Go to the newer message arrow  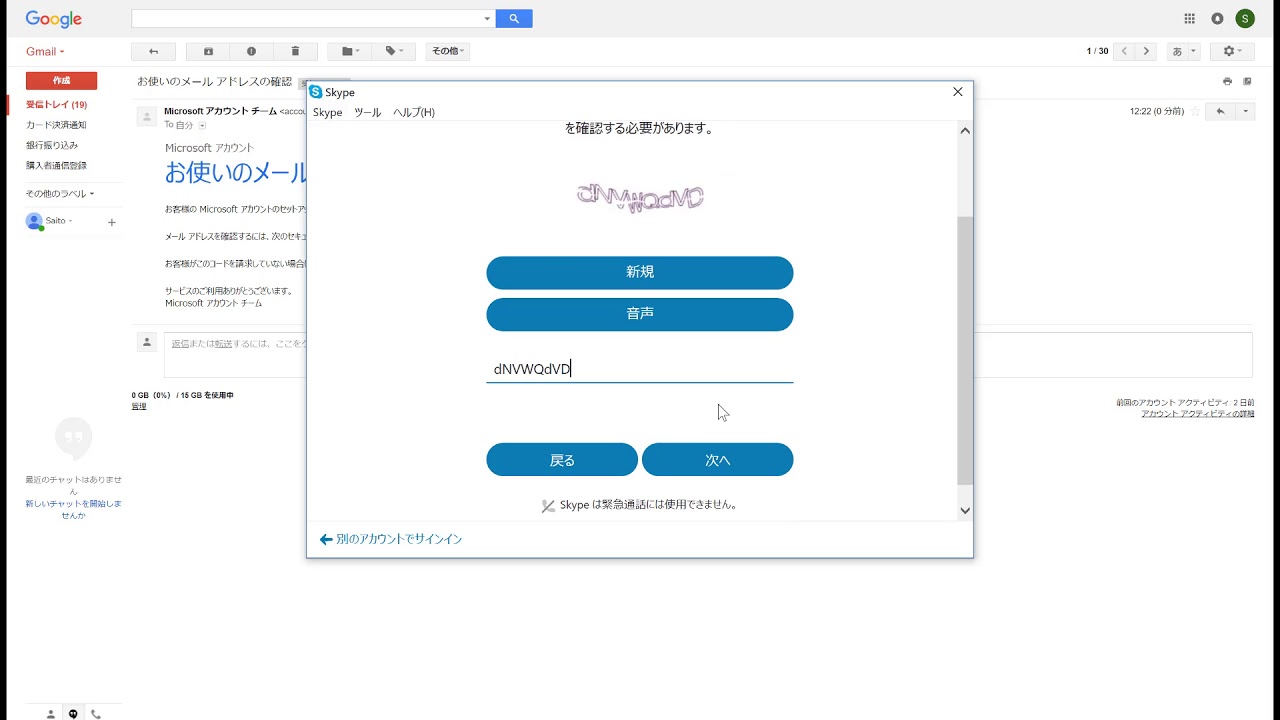point(1125,51)
